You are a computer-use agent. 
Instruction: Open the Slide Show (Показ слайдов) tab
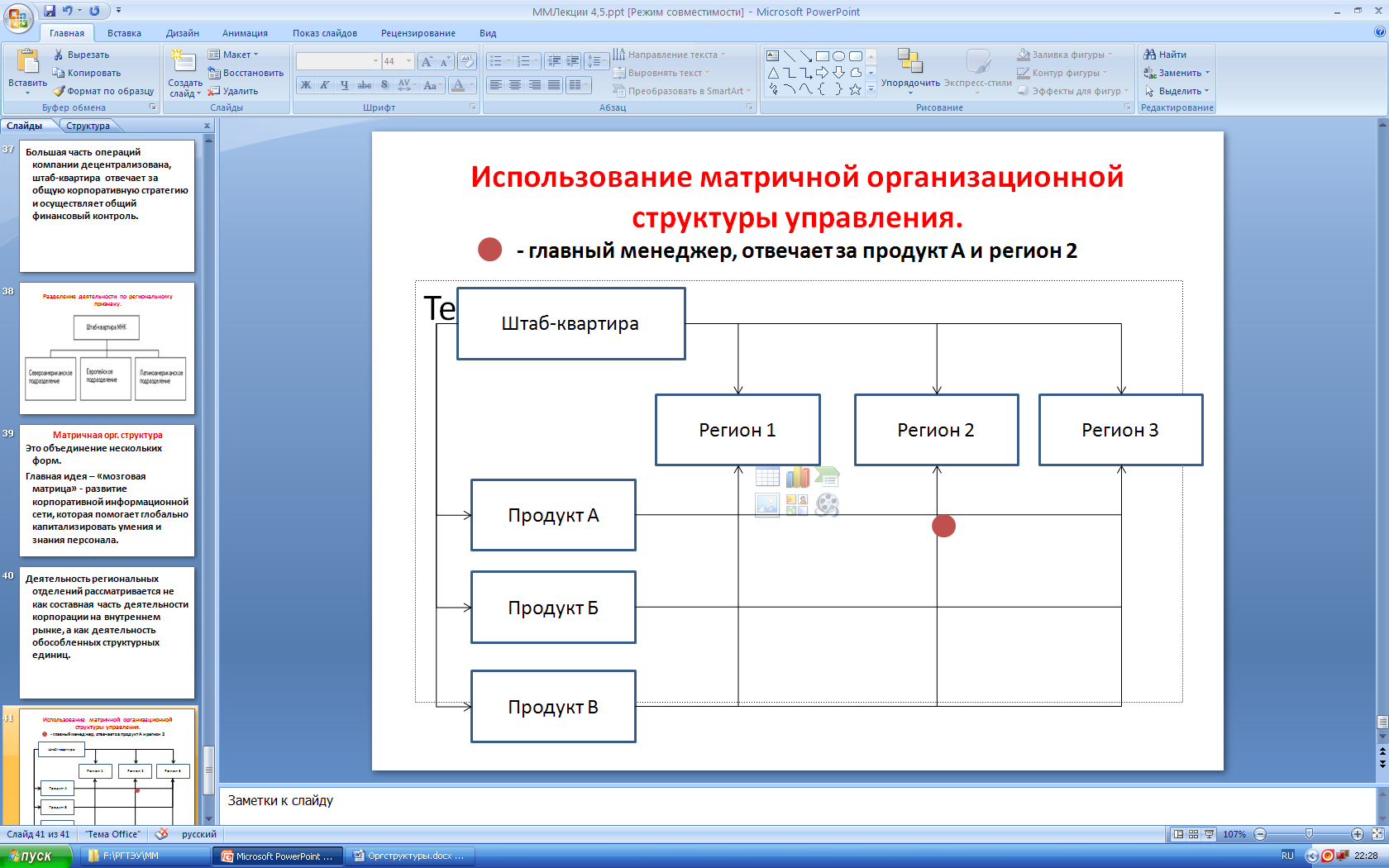(325, 33)
